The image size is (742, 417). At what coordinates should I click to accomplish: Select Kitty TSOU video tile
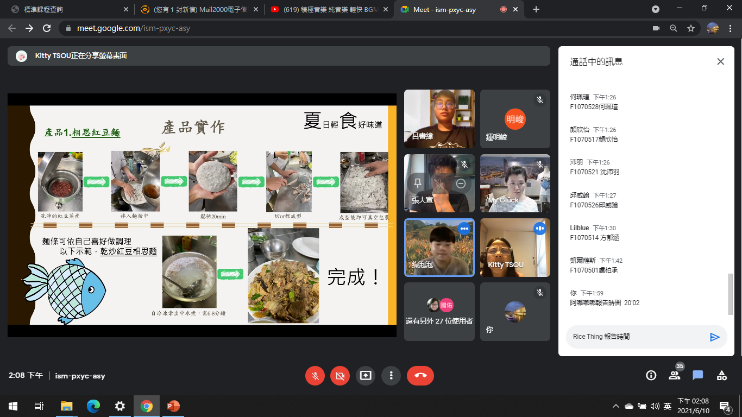pos(515,247)
